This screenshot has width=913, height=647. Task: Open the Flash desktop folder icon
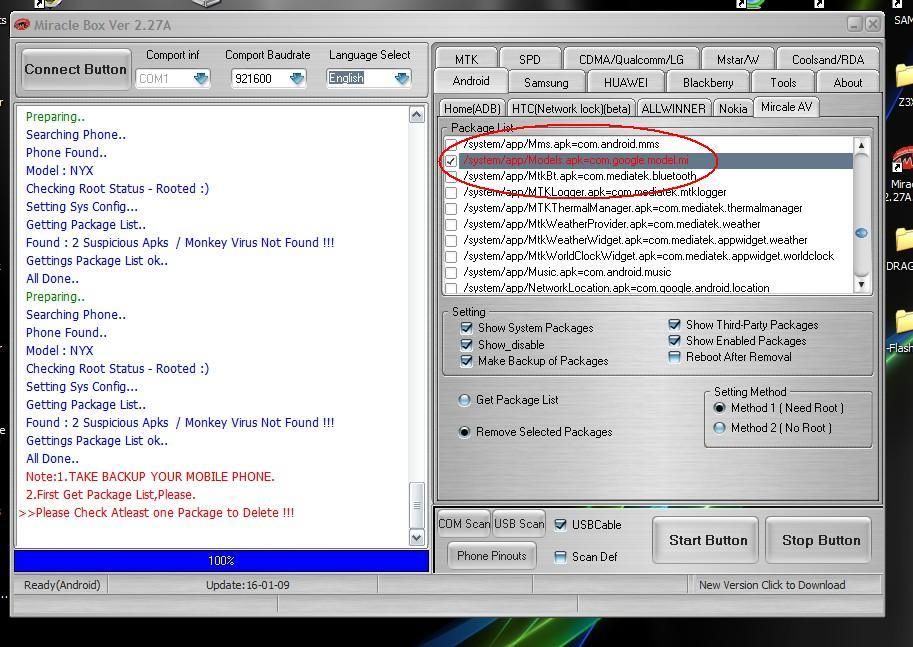[904, 322]
